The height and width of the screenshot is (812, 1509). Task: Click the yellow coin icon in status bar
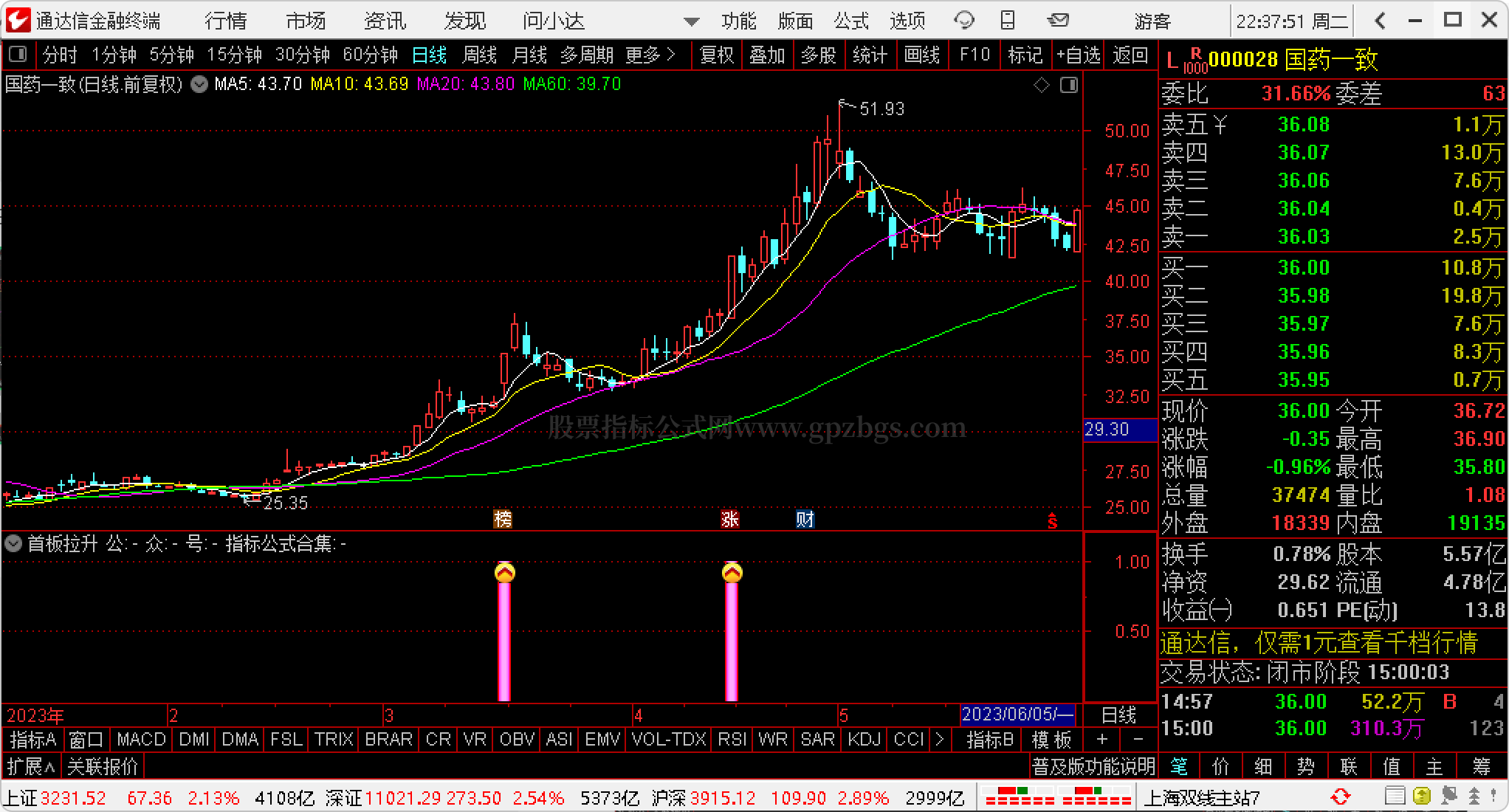click(x=1422, y=797)
